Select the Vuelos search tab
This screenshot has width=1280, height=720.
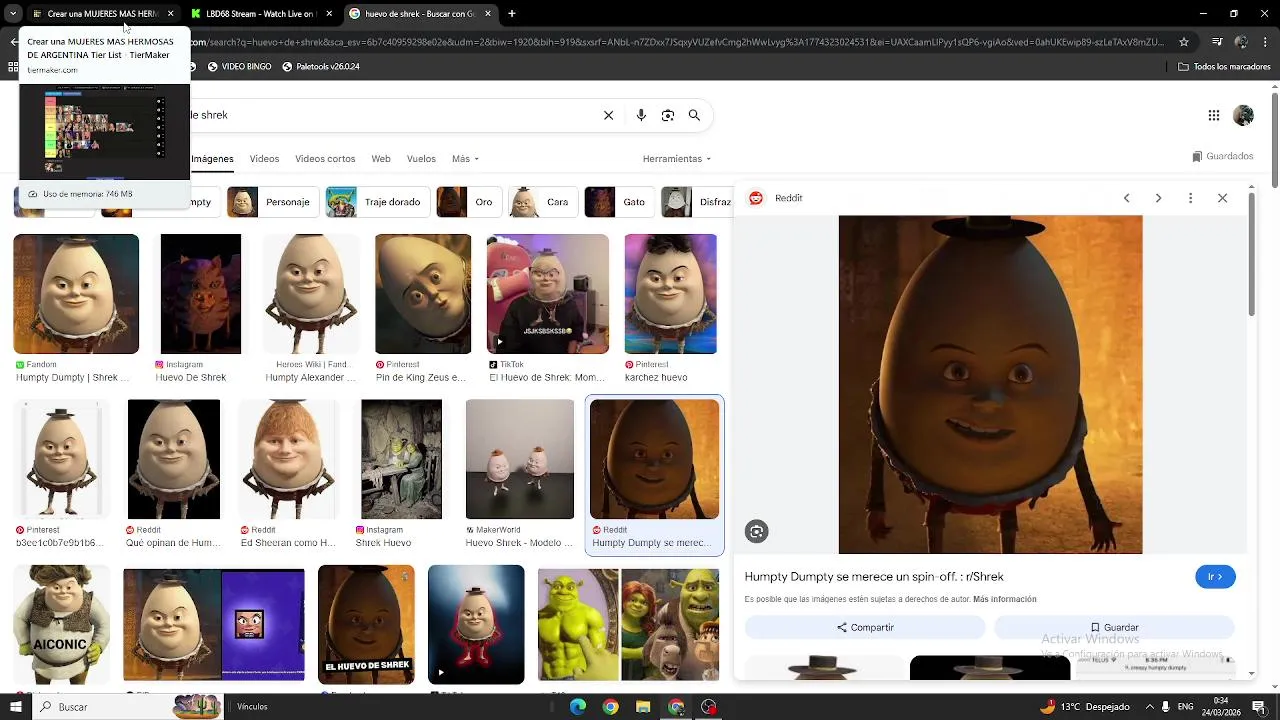[x=421, y=159]
